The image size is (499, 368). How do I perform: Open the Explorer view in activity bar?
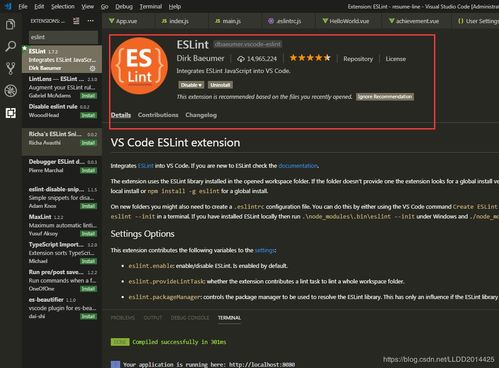point(10,24)
